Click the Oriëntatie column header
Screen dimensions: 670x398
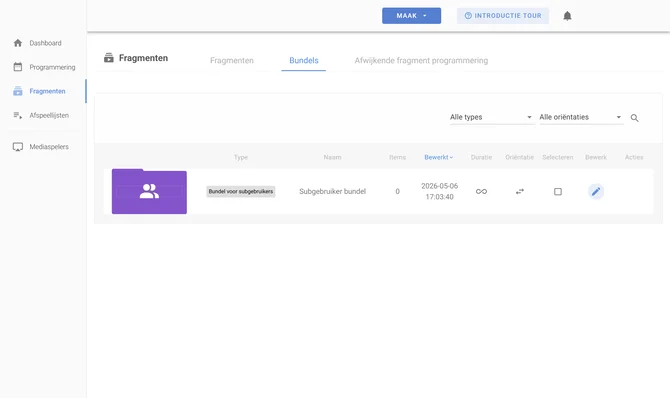pos(520,157)
